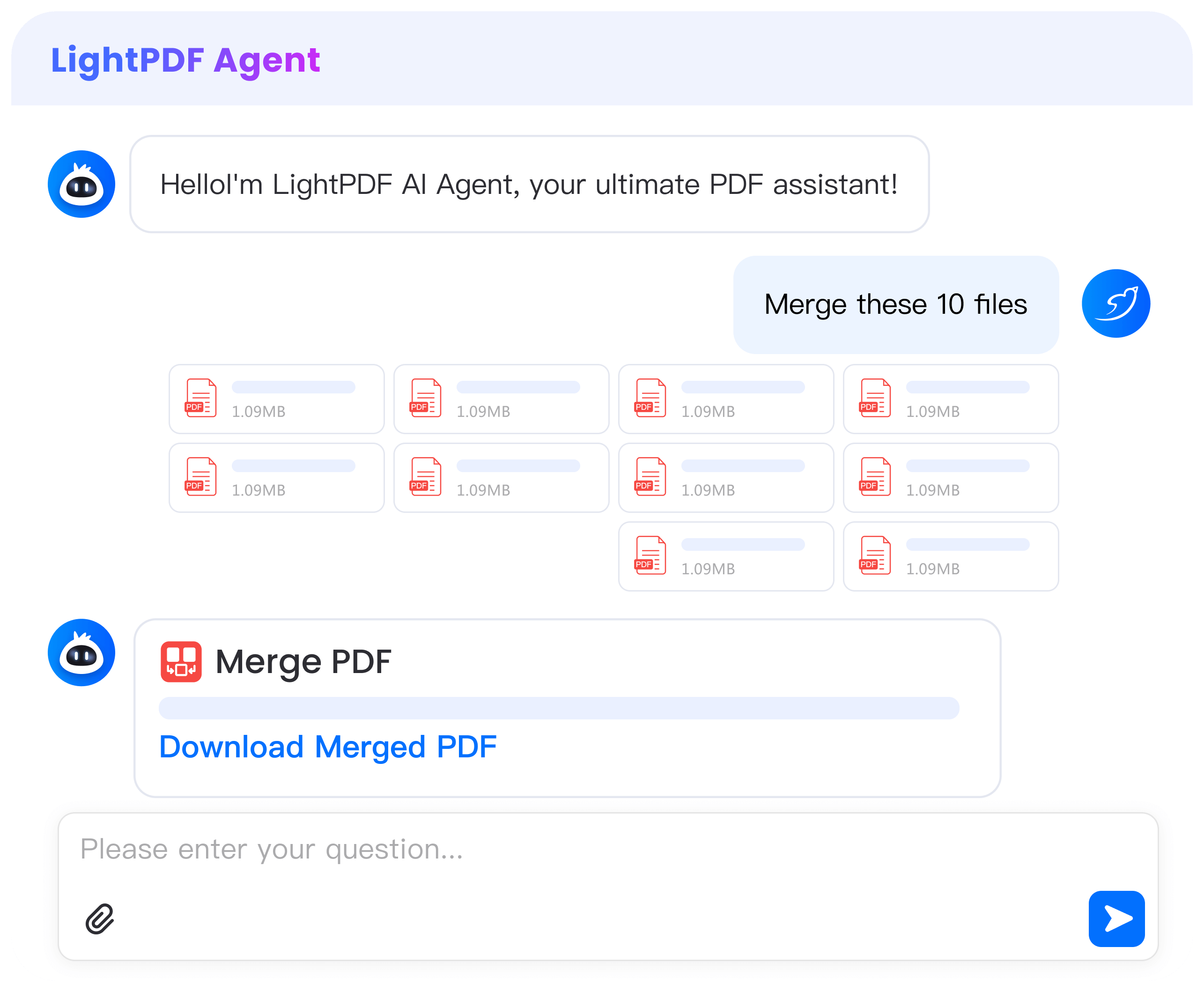Viewport: 1204px width, 992px height.
Task: Click the Merge PDF heading text
Action: point(303,662)
